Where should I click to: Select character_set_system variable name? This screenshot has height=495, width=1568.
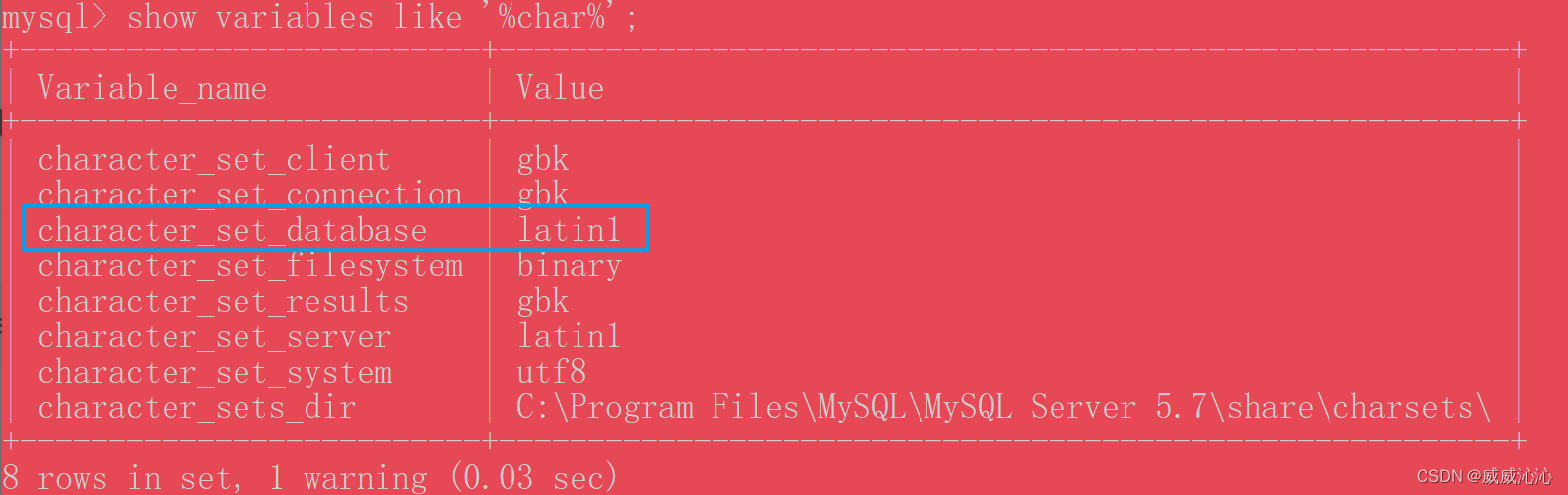[215, 372]
